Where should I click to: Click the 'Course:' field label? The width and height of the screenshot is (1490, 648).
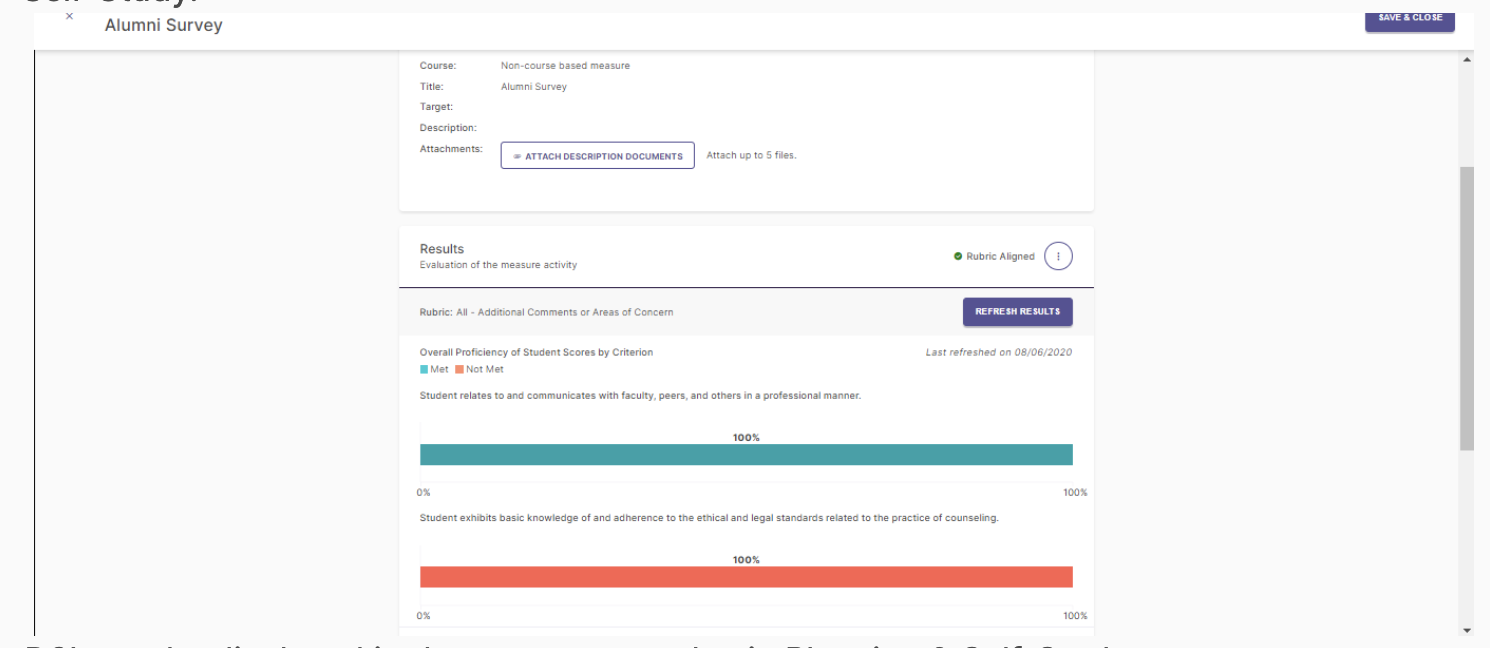coord(438,66)
